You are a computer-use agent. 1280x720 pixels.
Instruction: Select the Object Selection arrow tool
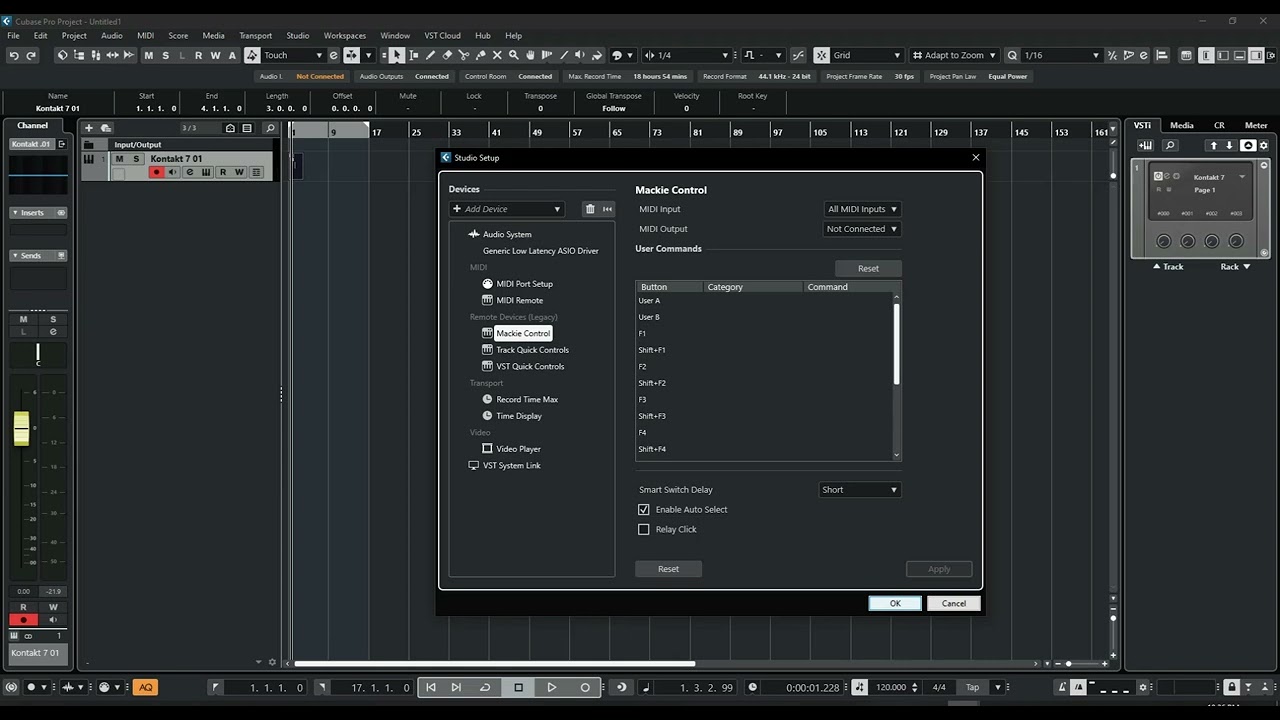click(x=397, y=55)
